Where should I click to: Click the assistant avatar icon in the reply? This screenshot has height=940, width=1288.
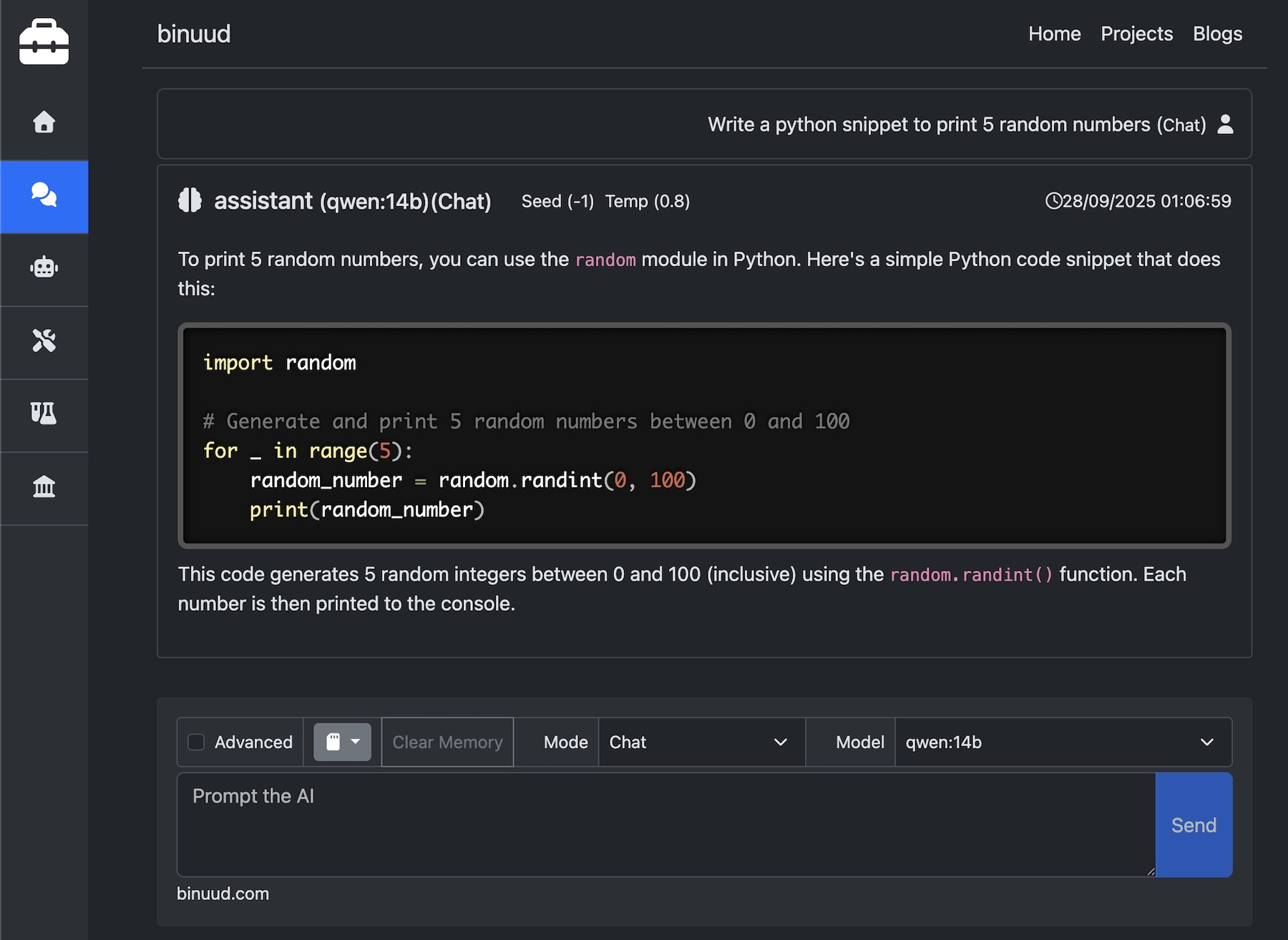189,201
